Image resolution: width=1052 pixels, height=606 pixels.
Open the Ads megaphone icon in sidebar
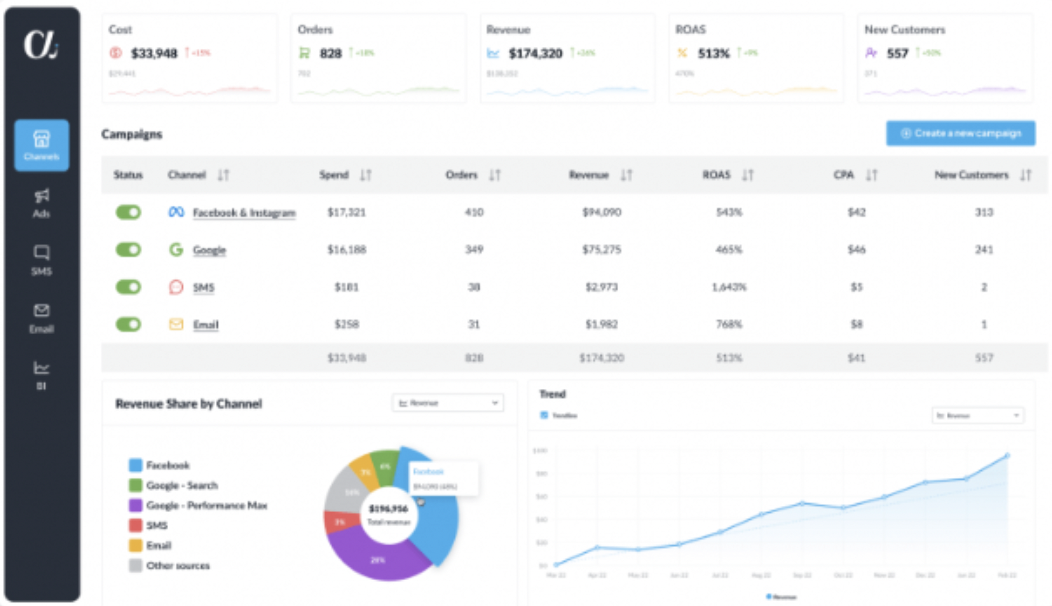pos(41,195)
